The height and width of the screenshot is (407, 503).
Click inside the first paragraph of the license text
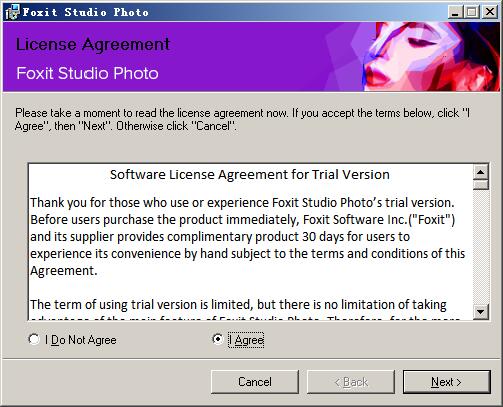click(247, 237)
